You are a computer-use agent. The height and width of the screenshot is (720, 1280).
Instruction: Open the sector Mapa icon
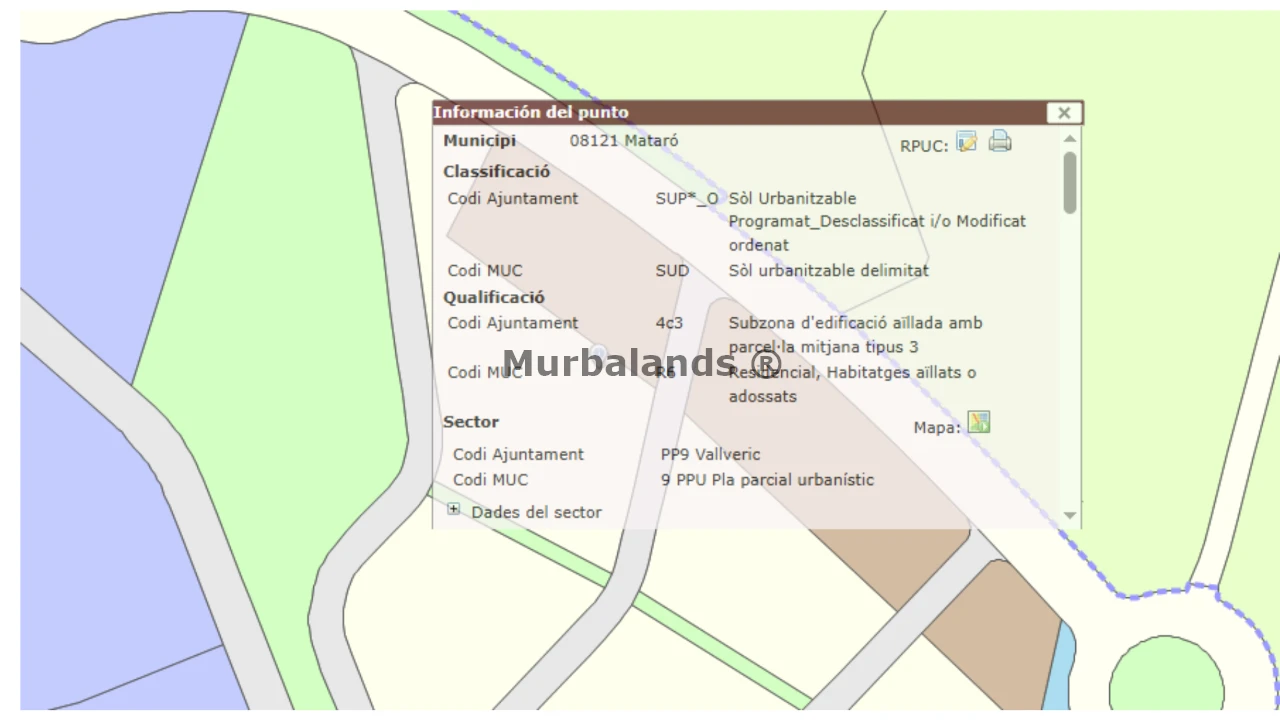979,423
